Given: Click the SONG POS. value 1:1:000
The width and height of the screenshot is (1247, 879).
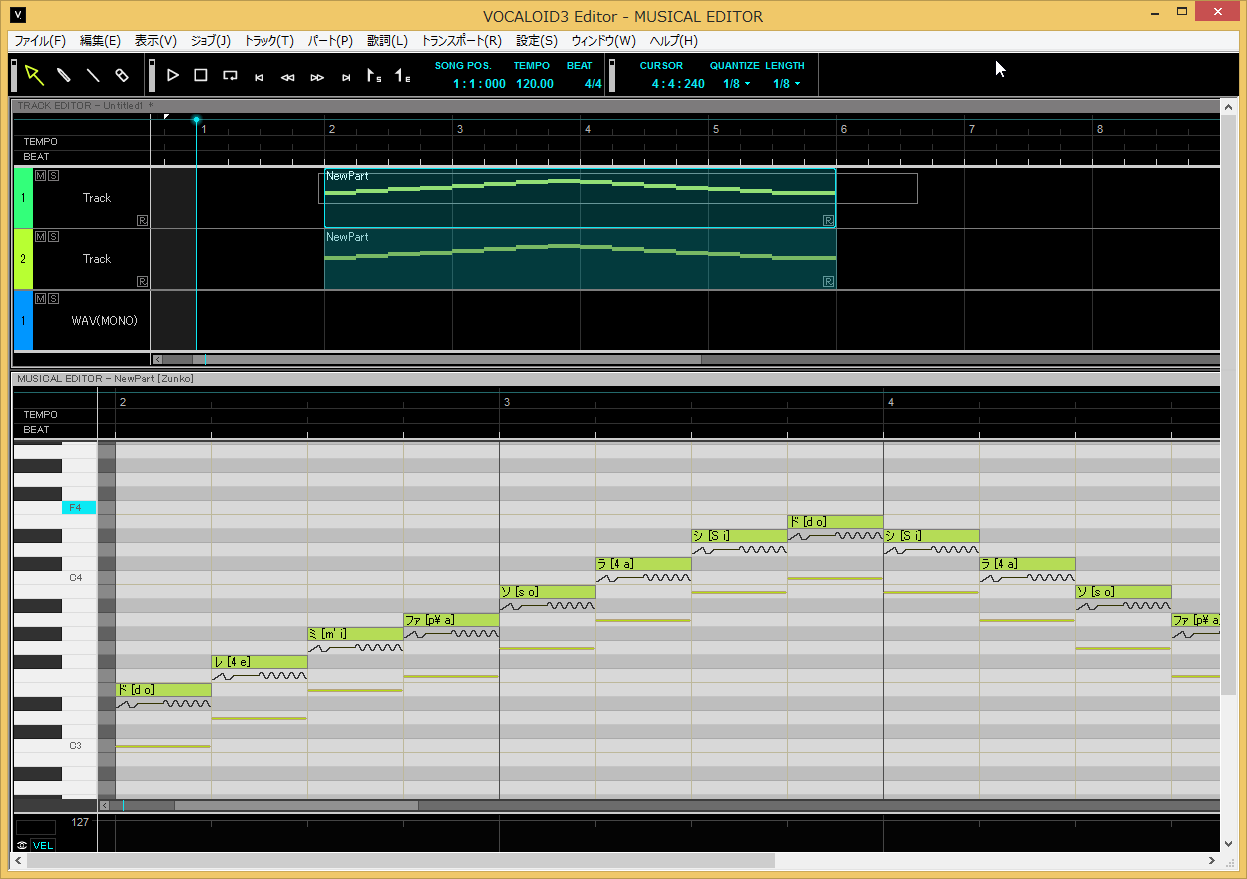Looking at the screenshot, I should [480, 84].
